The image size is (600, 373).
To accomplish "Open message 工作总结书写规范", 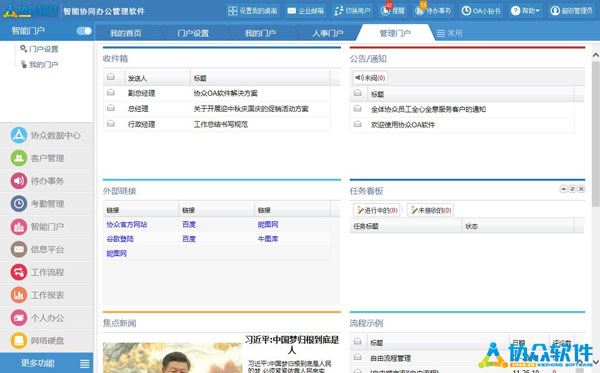I will (221, 124).
